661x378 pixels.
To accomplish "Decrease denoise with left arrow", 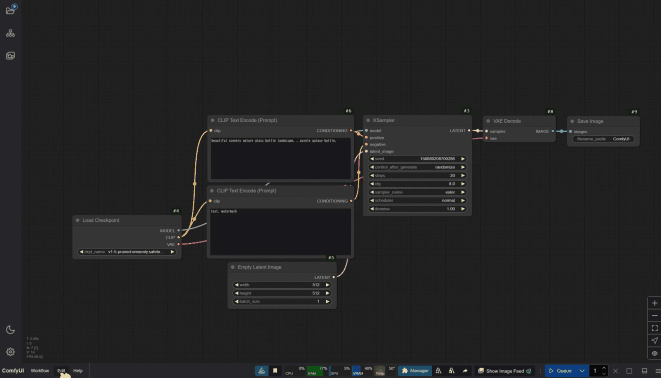I will (x=372, y=209).
